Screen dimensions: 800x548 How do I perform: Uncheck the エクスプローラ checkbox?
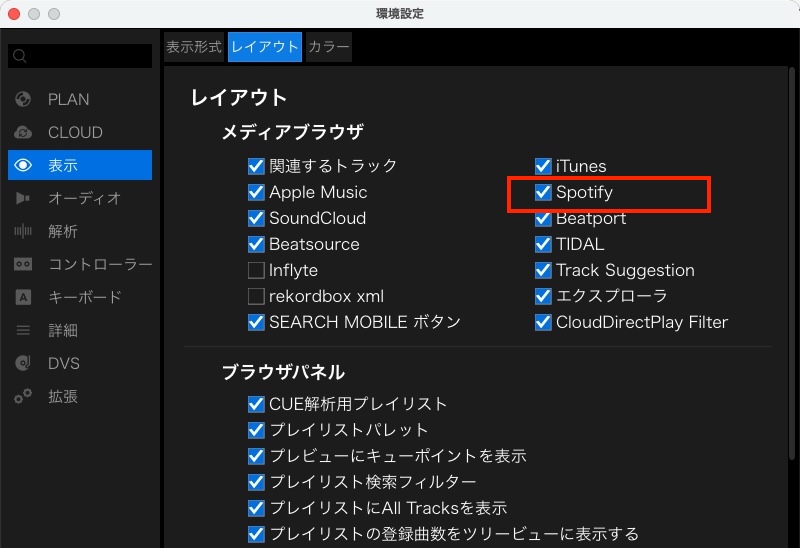[543, 296]
